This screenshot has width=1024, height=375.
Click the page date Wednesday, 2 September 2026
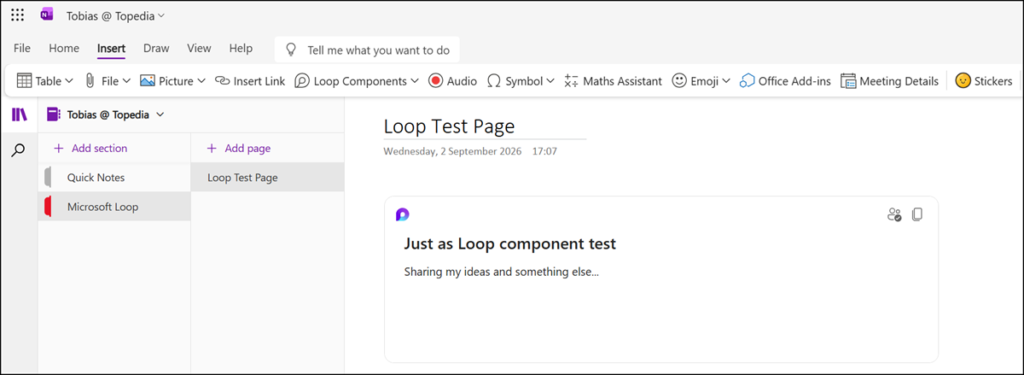pyautogui.click(x=453, y=152)
